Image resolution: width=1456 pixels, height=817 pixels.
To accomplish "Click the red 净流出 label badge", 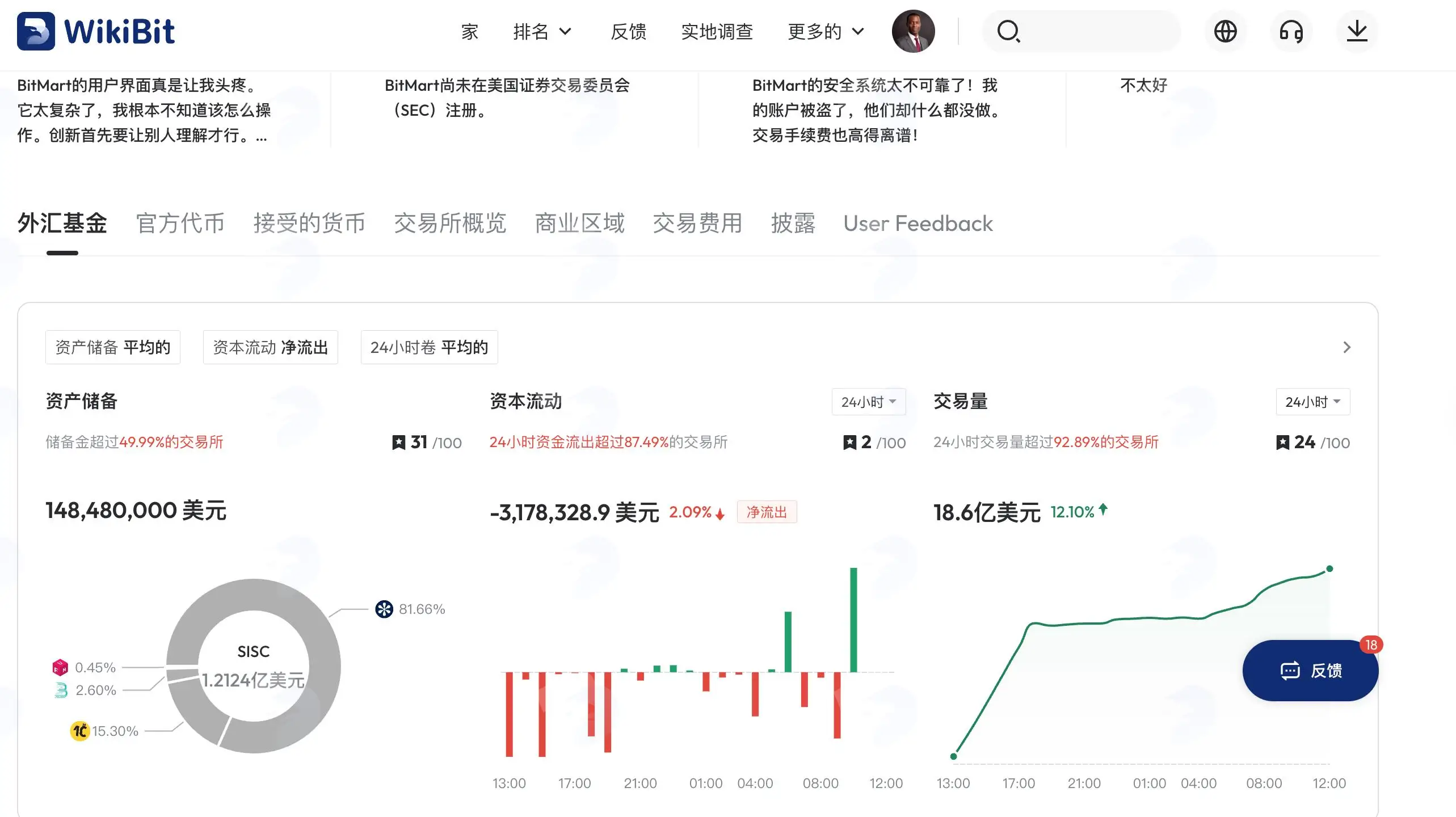I will pos(767,512).
